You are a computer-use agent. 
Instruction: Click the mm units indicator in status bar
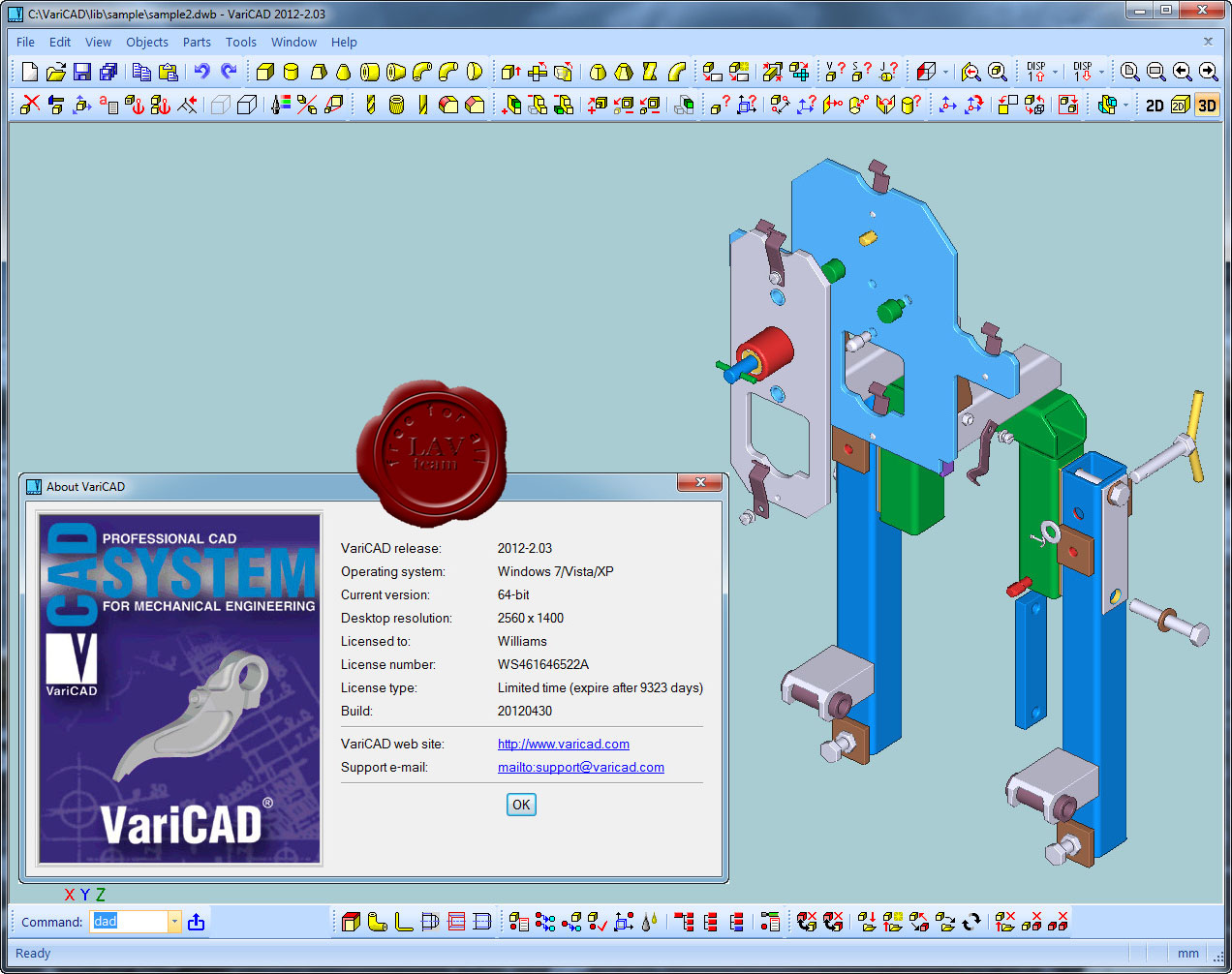[1188, 953]
